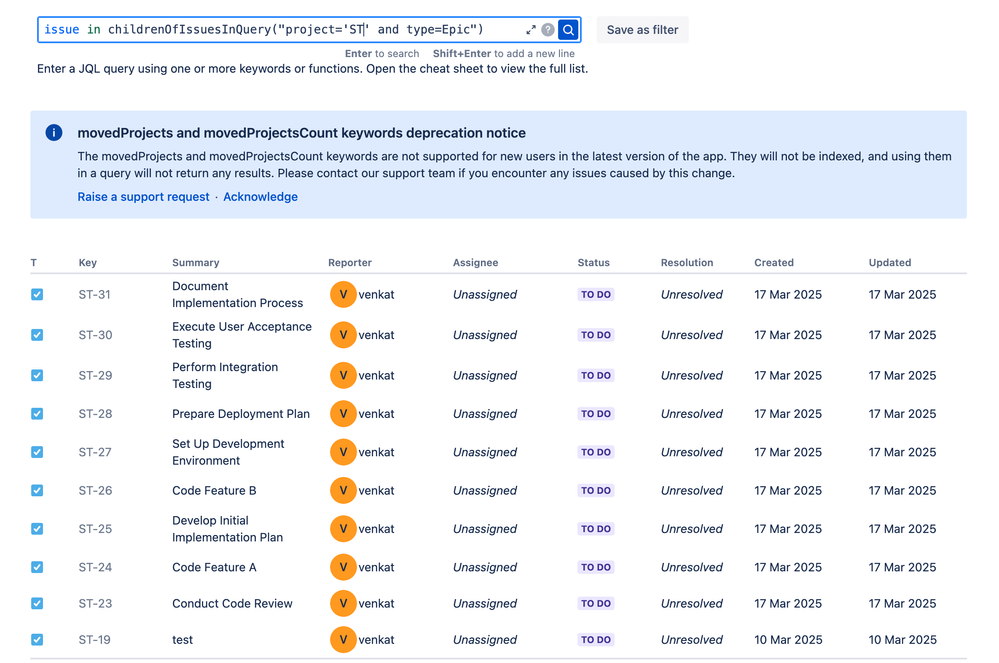Sort issues by the Created column header
This screenshot has height=663, width=999.
tap(773, 262)
